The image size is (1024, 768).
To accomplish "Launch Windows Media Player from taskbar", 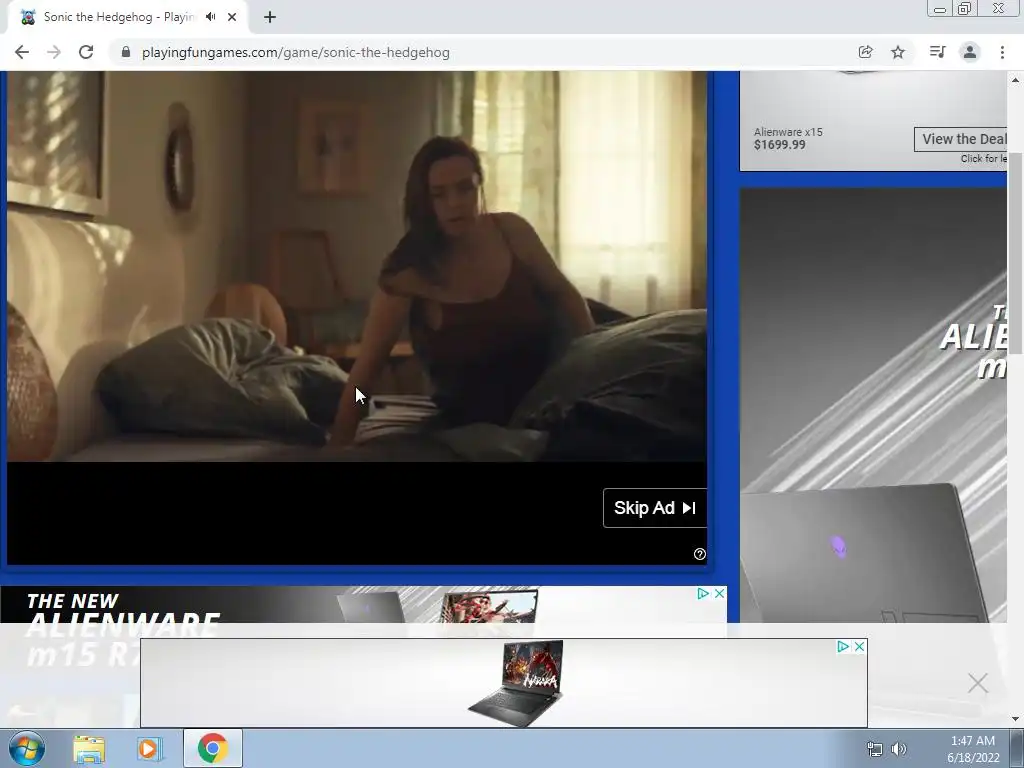I will tap(150, 748).
